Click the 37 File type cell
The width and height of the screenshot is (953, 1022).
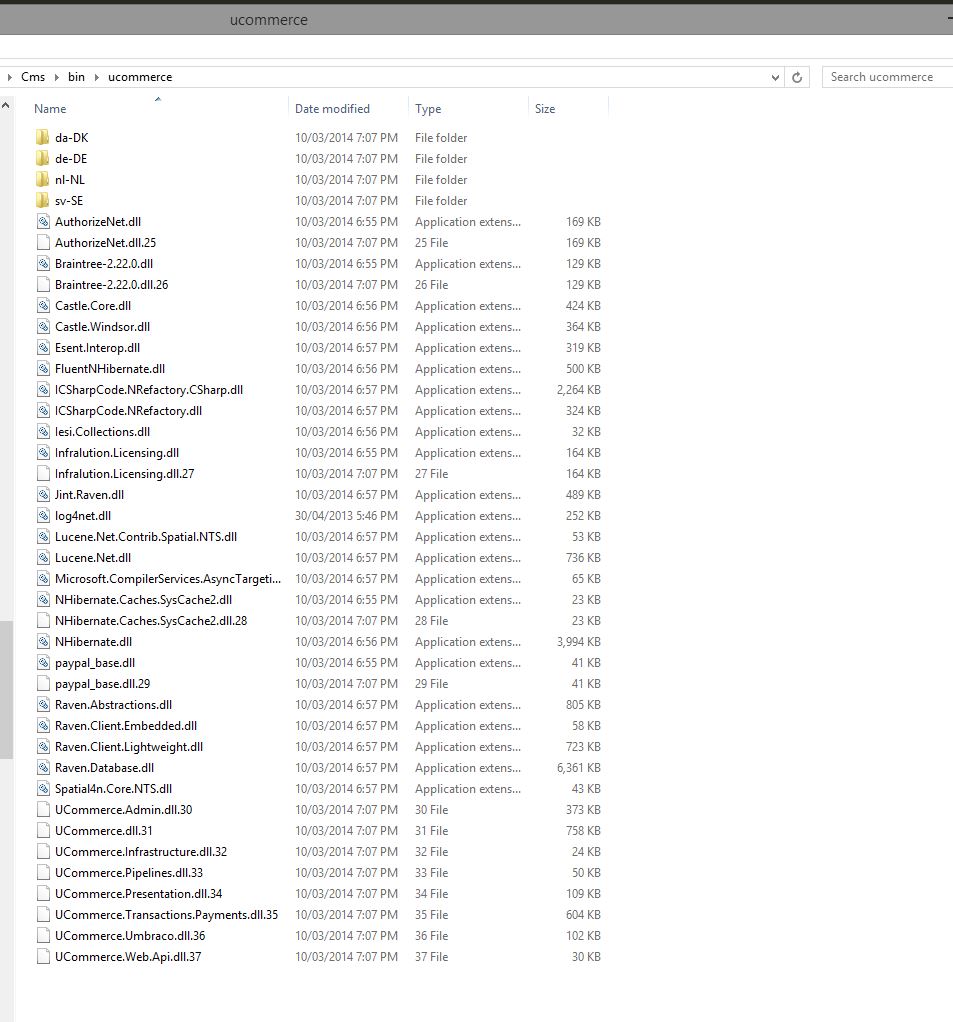coord(432,956)
